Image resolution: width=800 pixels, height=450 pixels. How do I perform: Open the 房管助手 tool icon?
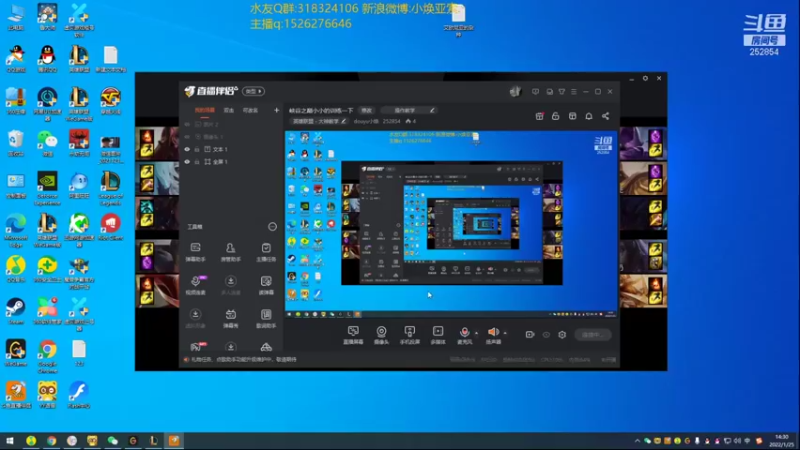point(231,252)
